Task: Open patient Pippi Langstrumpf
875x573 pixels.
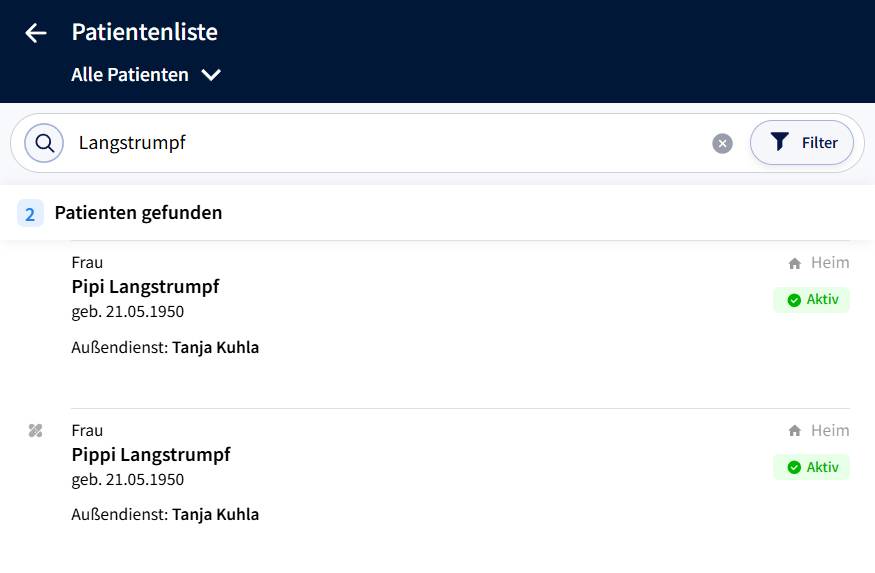Action: coord(151,455)
